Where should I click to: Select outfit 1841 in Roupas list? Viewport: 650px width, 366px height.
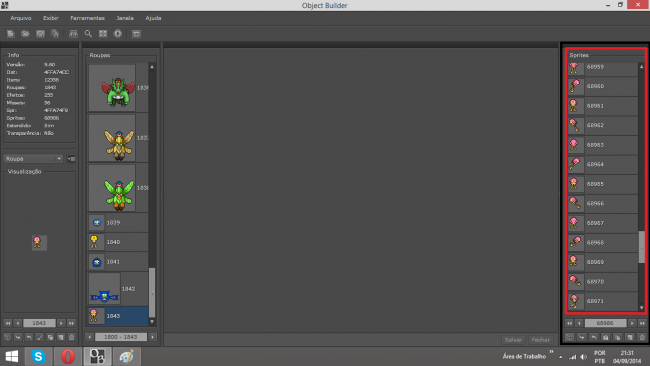tap(118, 262)
